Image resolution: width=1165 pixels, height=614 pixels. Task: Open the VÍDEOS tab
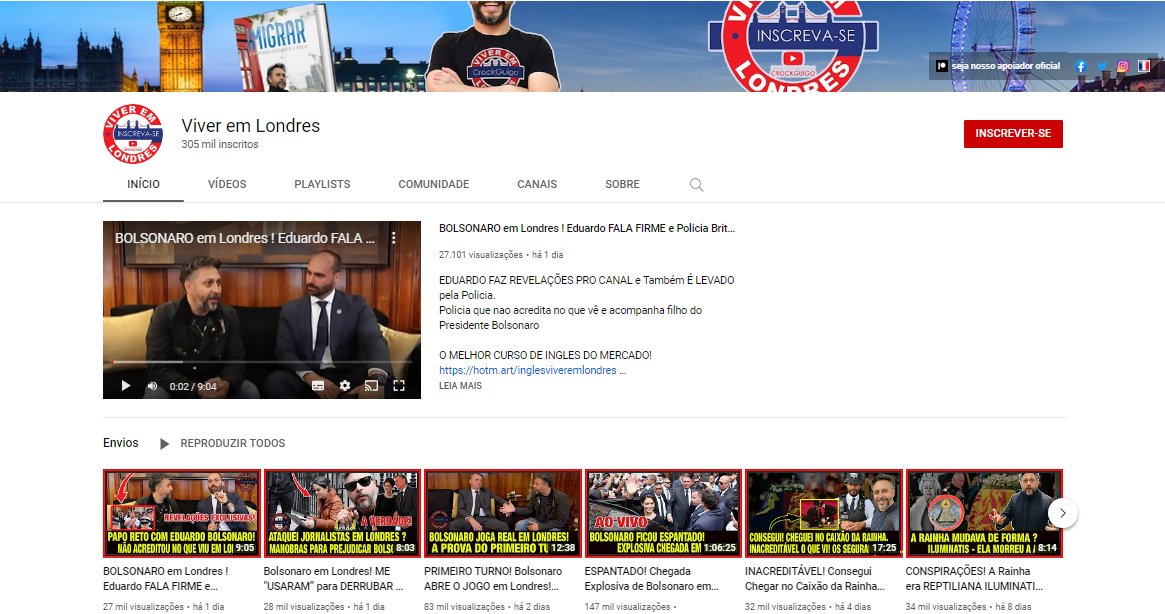tap(227, 184)
